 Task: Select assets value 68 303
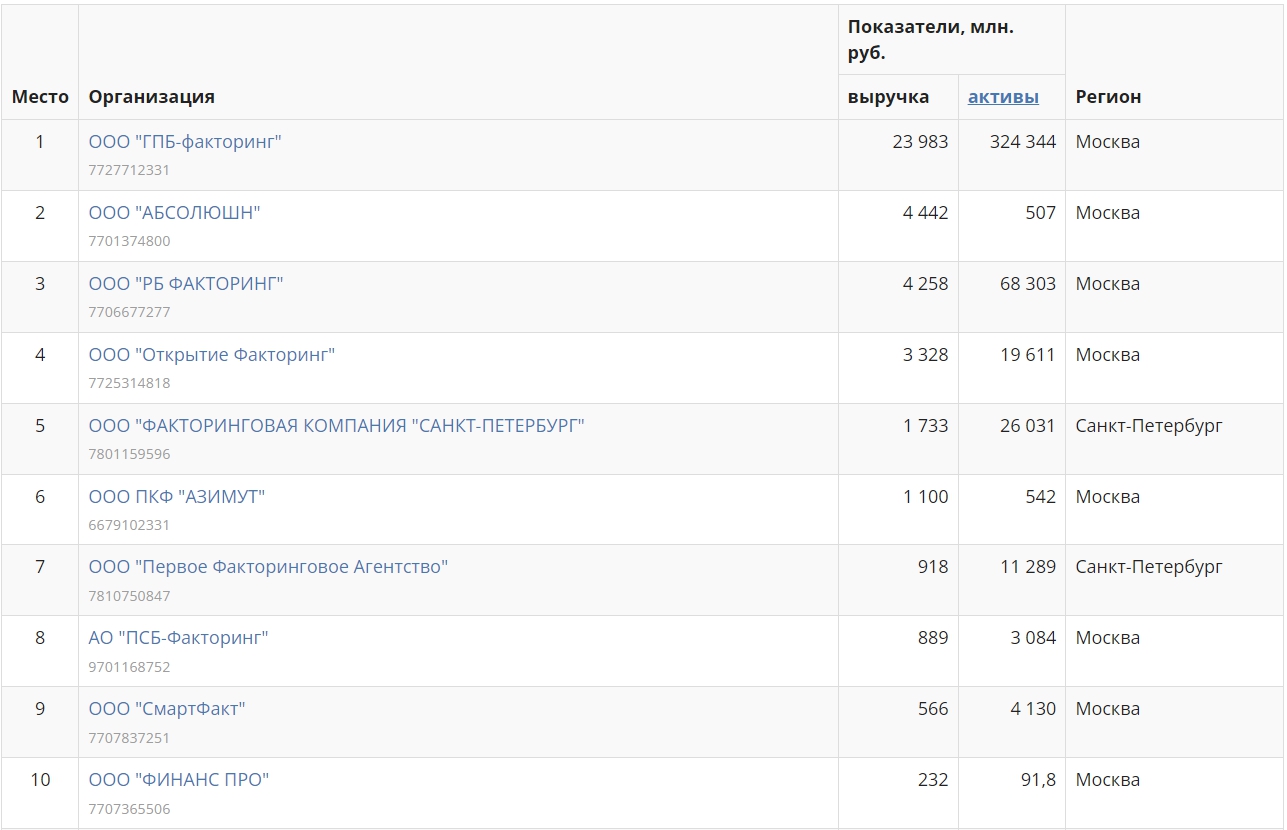(1028, 284)
